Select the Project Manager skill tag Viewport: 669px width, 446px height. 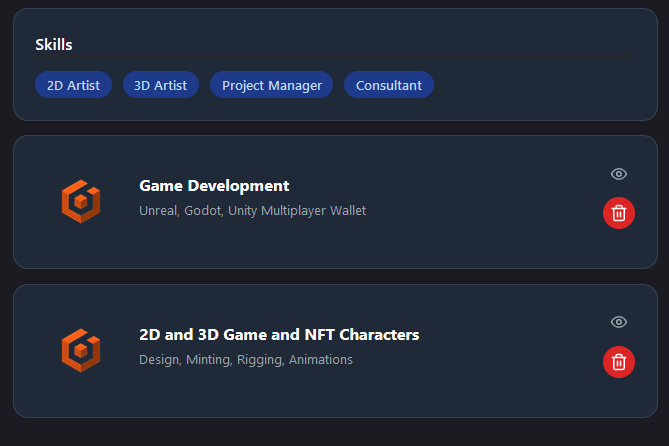(x=272, y=85)
